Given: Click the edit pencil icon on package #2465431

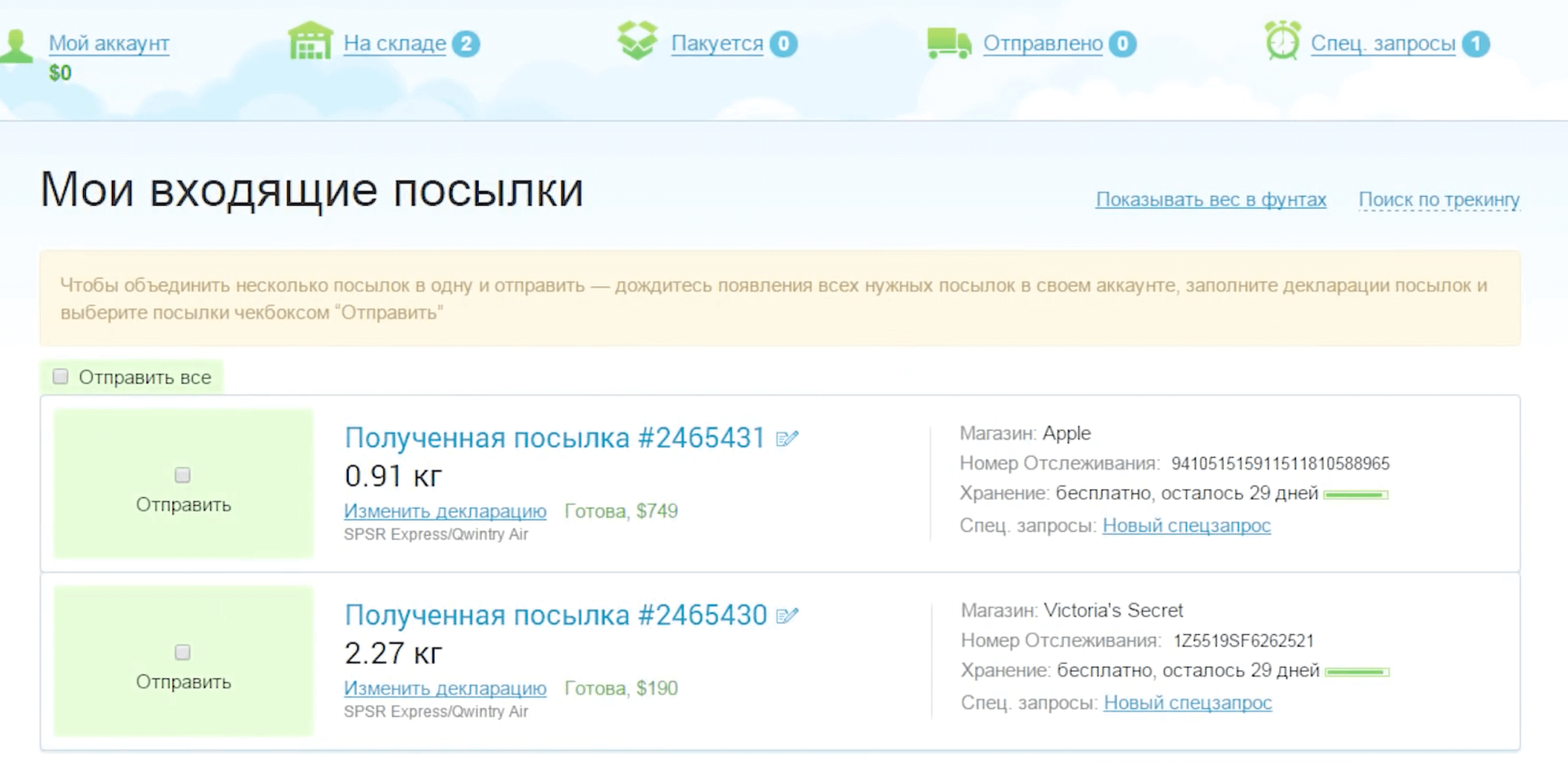Looking at the screenshot, I should [x=788, y=437].
